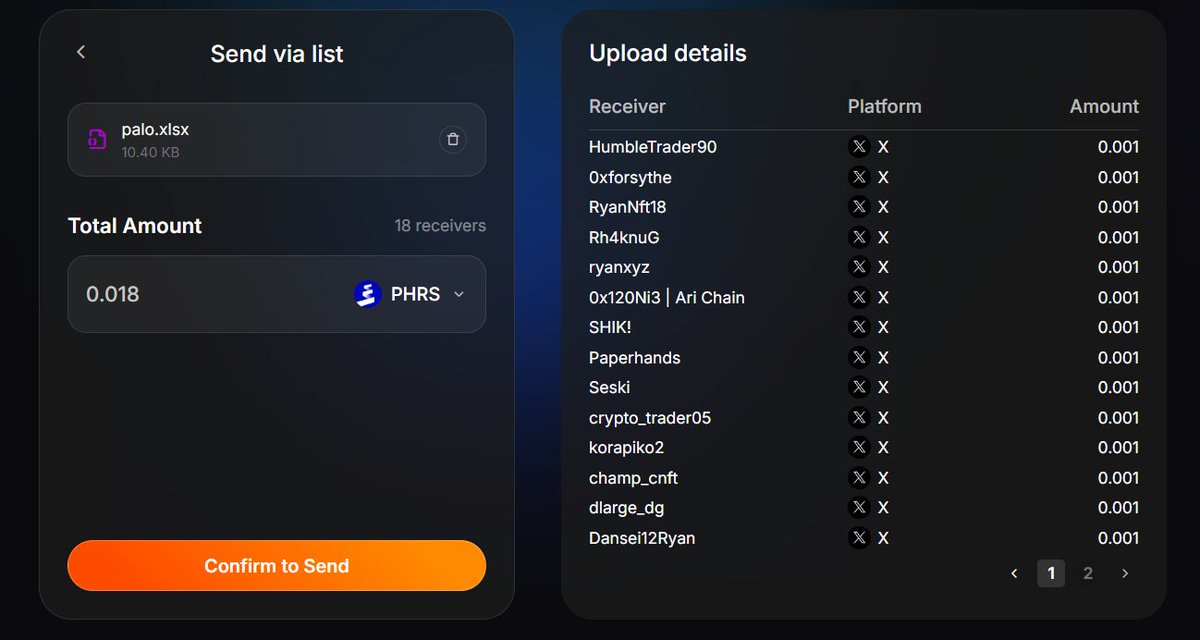Click the purple file icon for palo.xlsx

click(x=97, y=140)
